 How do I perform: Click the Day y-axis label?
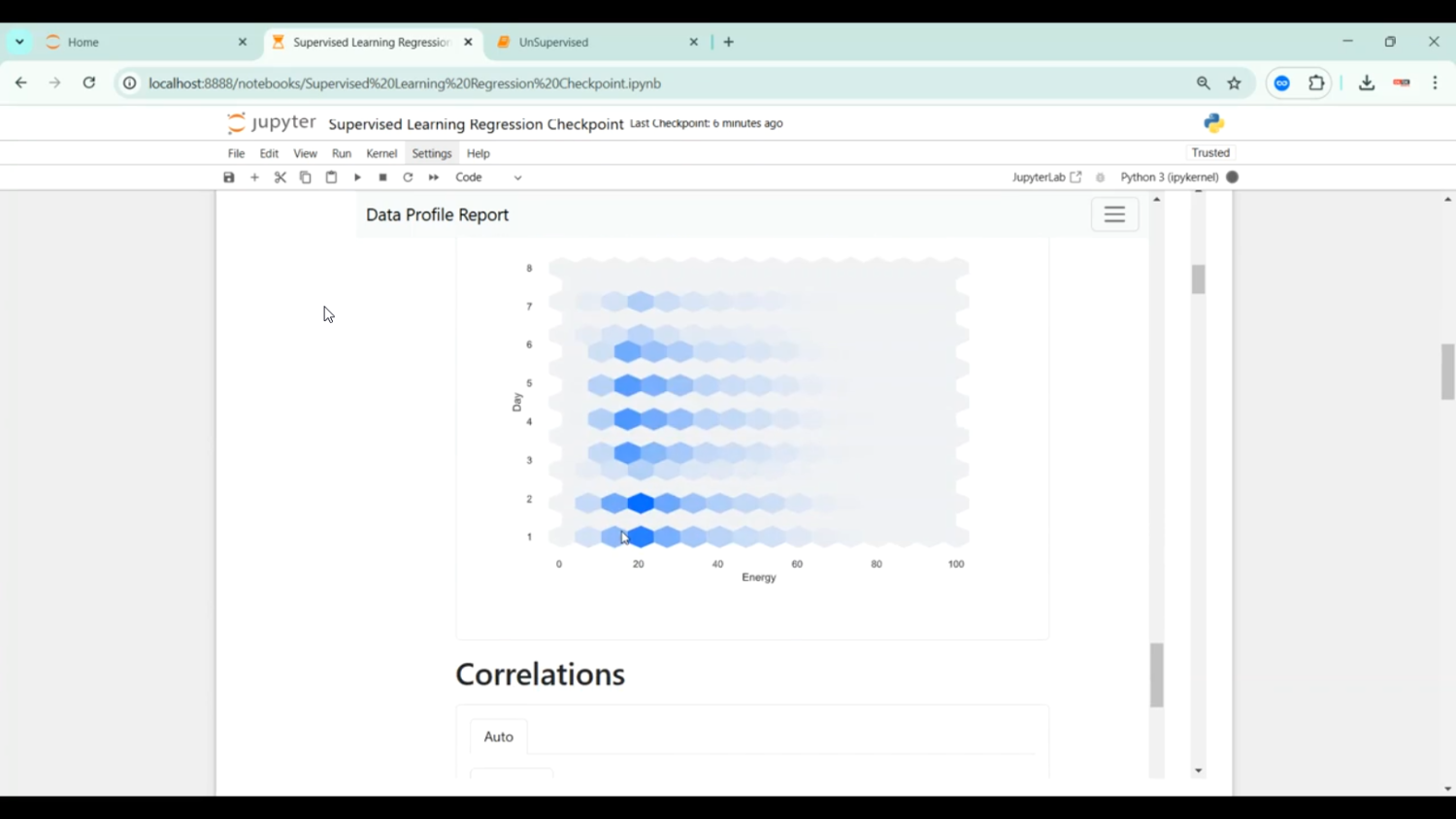point(516,403)
